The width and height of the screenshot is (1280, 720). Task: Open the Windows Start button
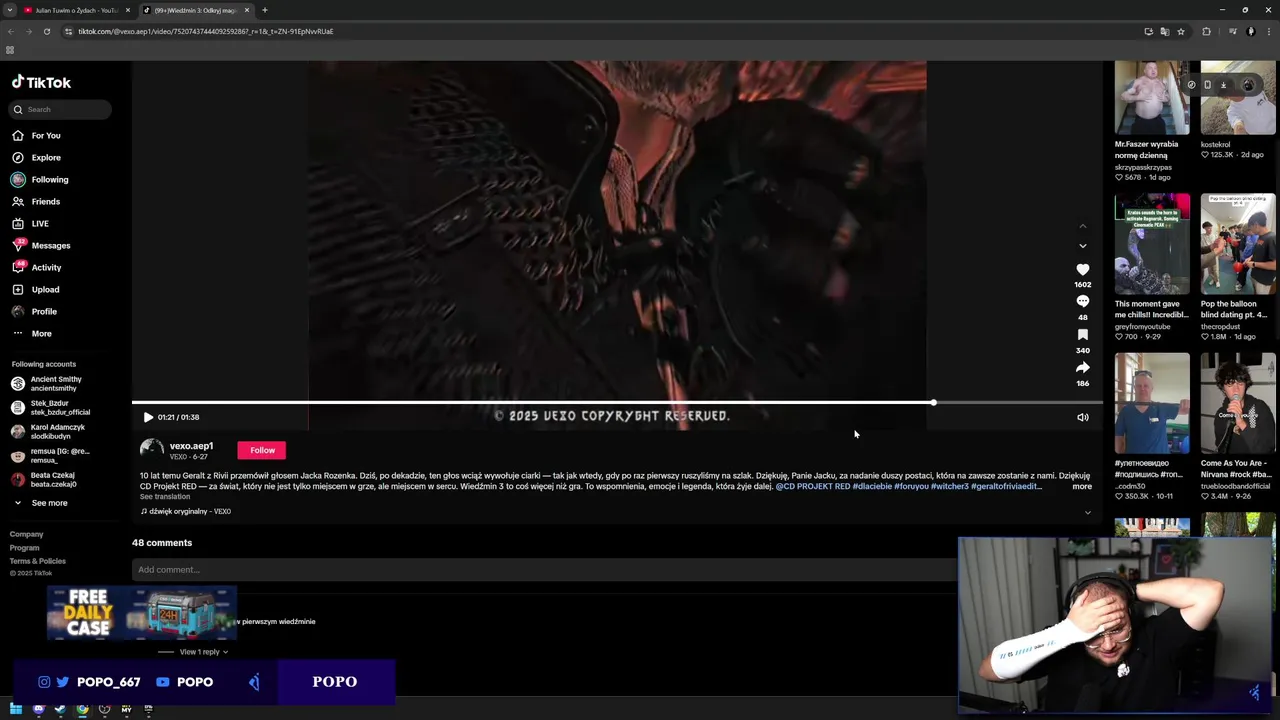[16, 709]
